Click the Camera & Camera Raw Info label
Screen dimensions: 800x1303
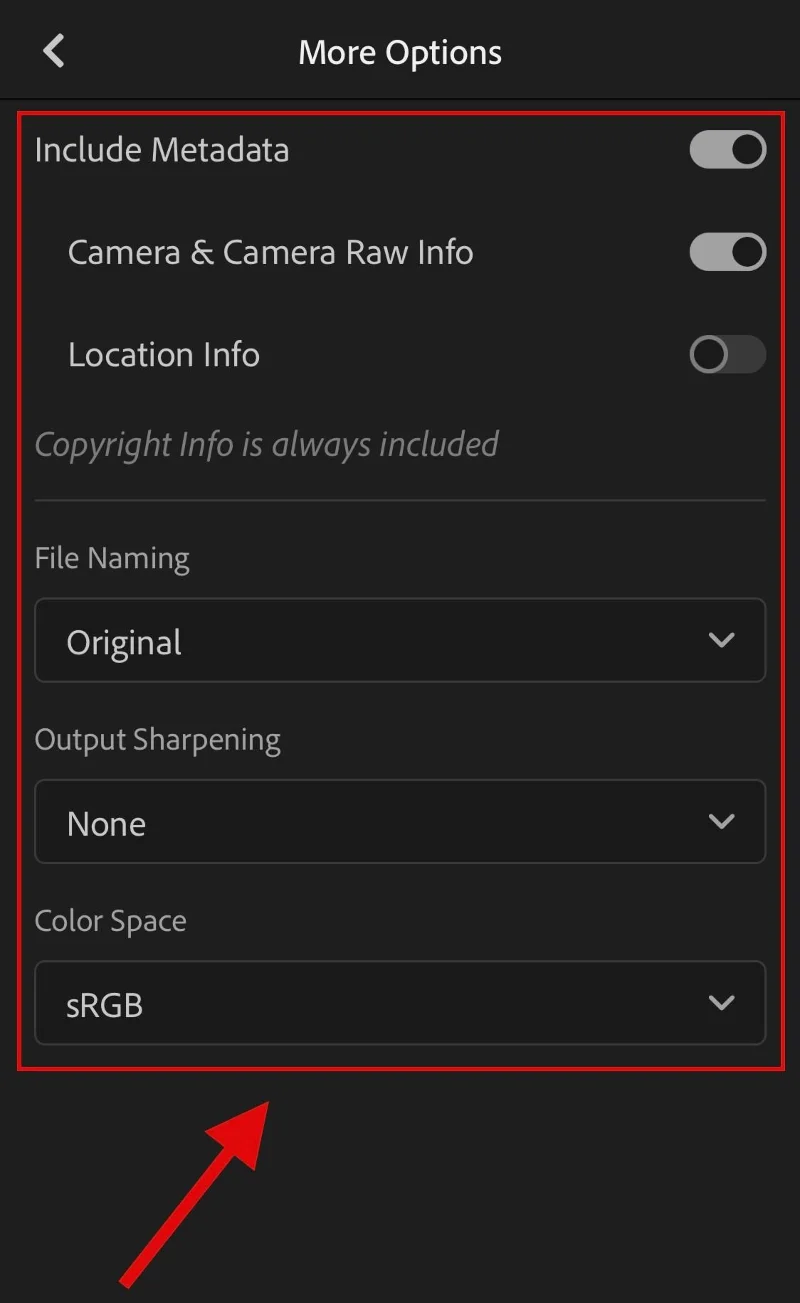(x=270, y=252)
